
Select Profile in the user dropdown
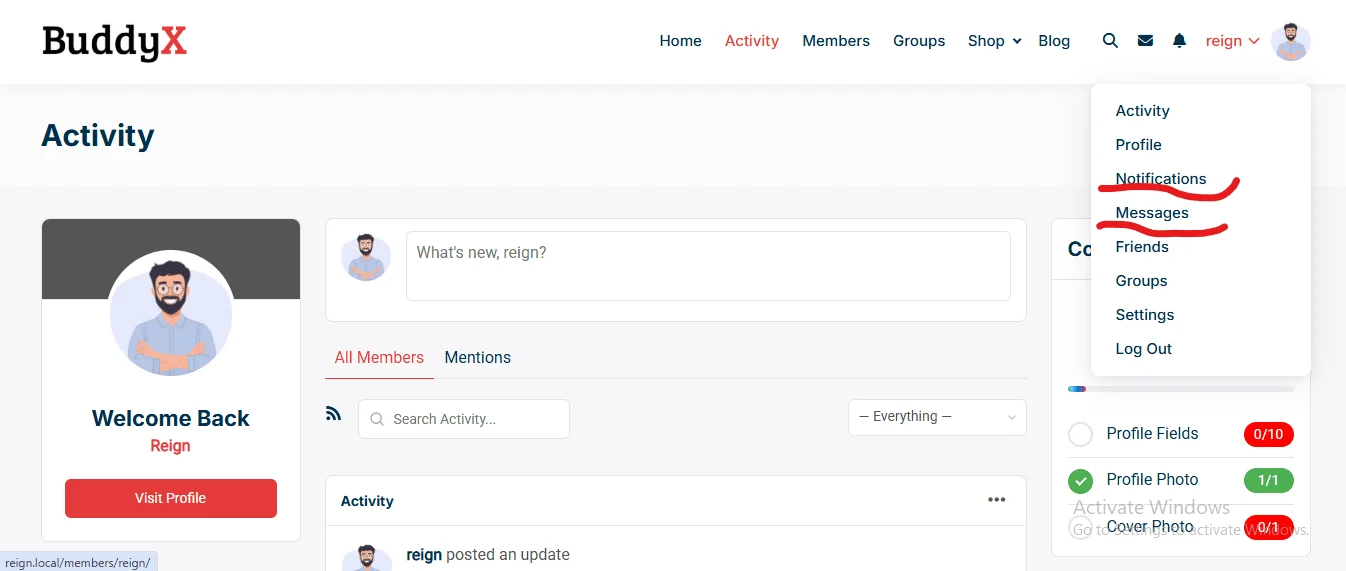pyautogui.click(x=1138, y=145)
